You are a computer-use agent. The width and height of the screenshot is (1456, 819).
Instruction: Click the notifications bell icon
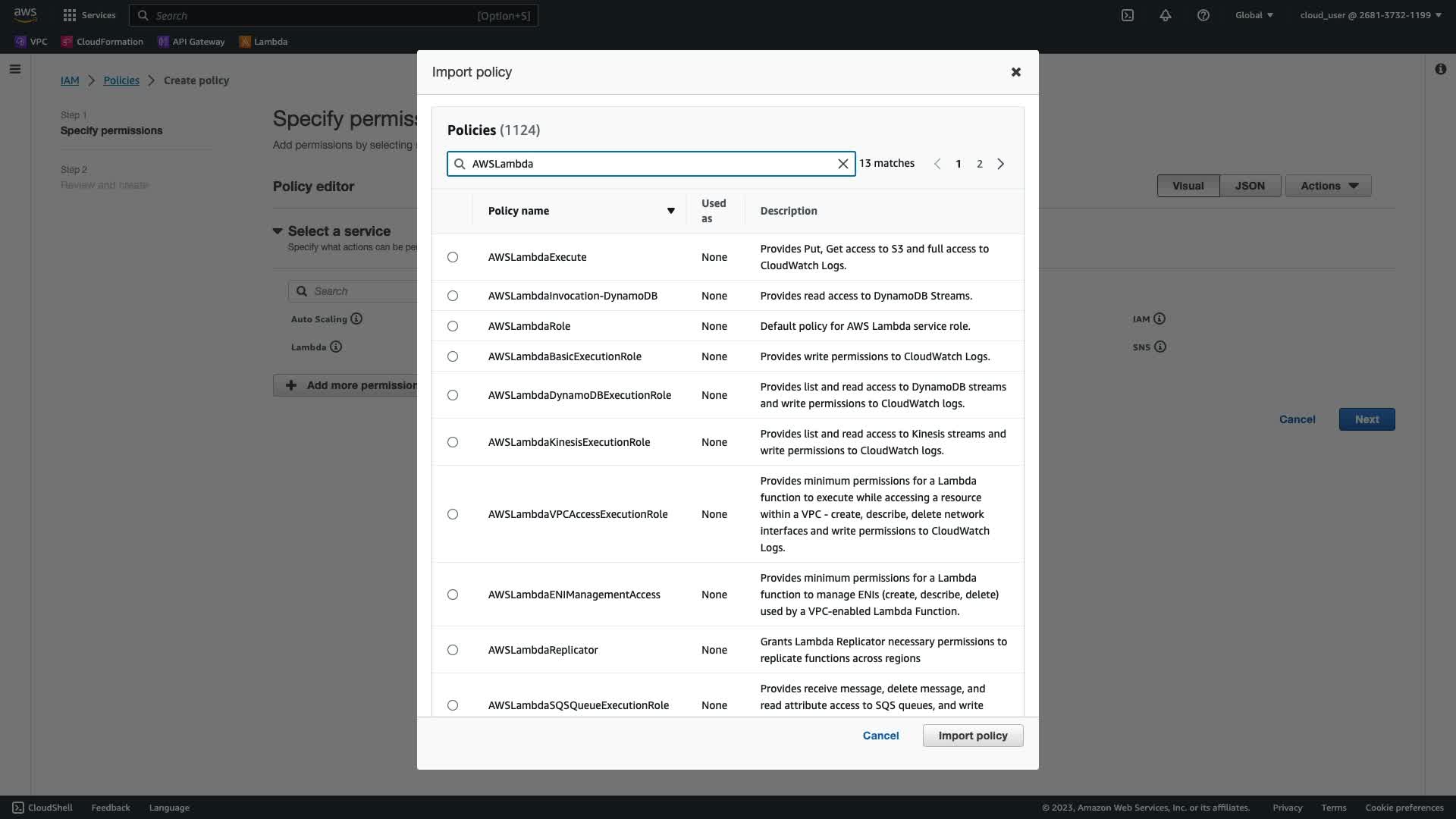pos(1166,15)
